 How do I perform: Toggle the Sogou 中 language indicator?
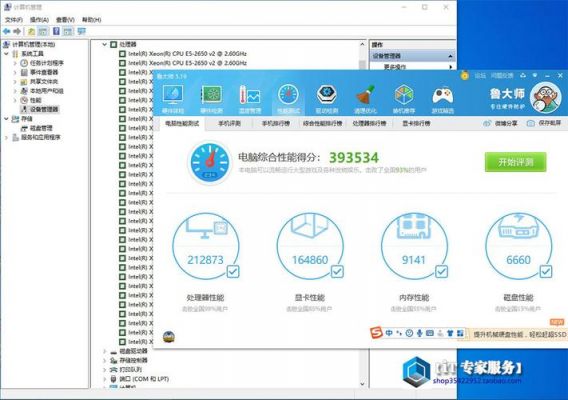click(x=389, y=333)
